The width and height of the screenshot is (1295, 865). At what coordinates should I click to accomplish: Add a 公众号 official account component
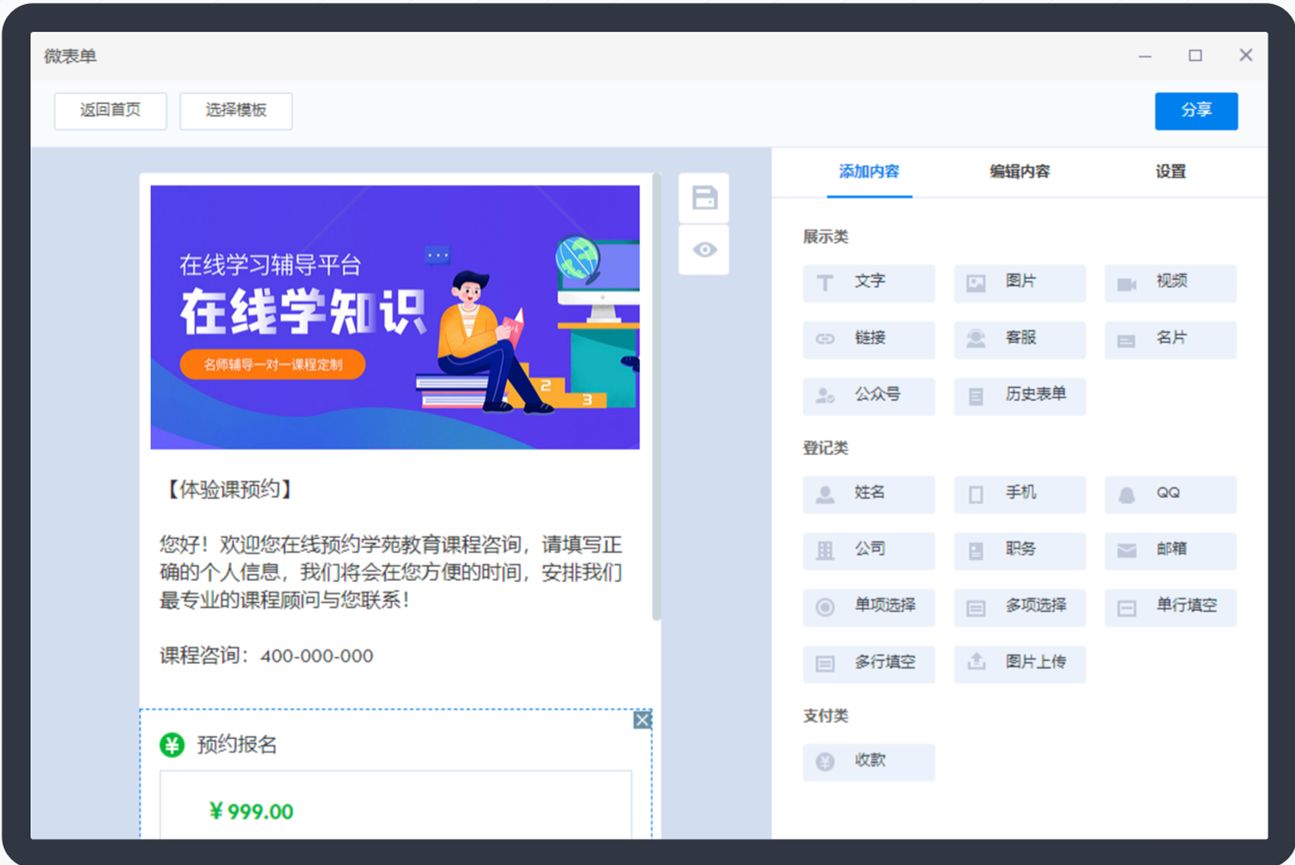[868, 396]
